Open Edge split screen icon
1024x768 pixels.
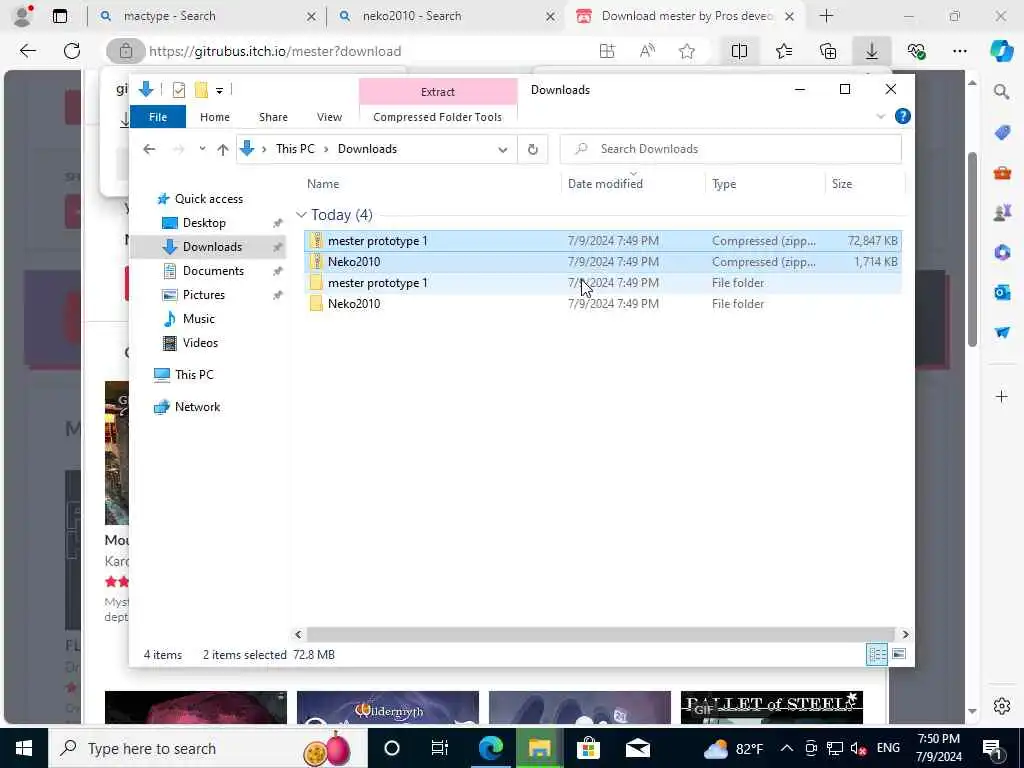click(739, 51)
